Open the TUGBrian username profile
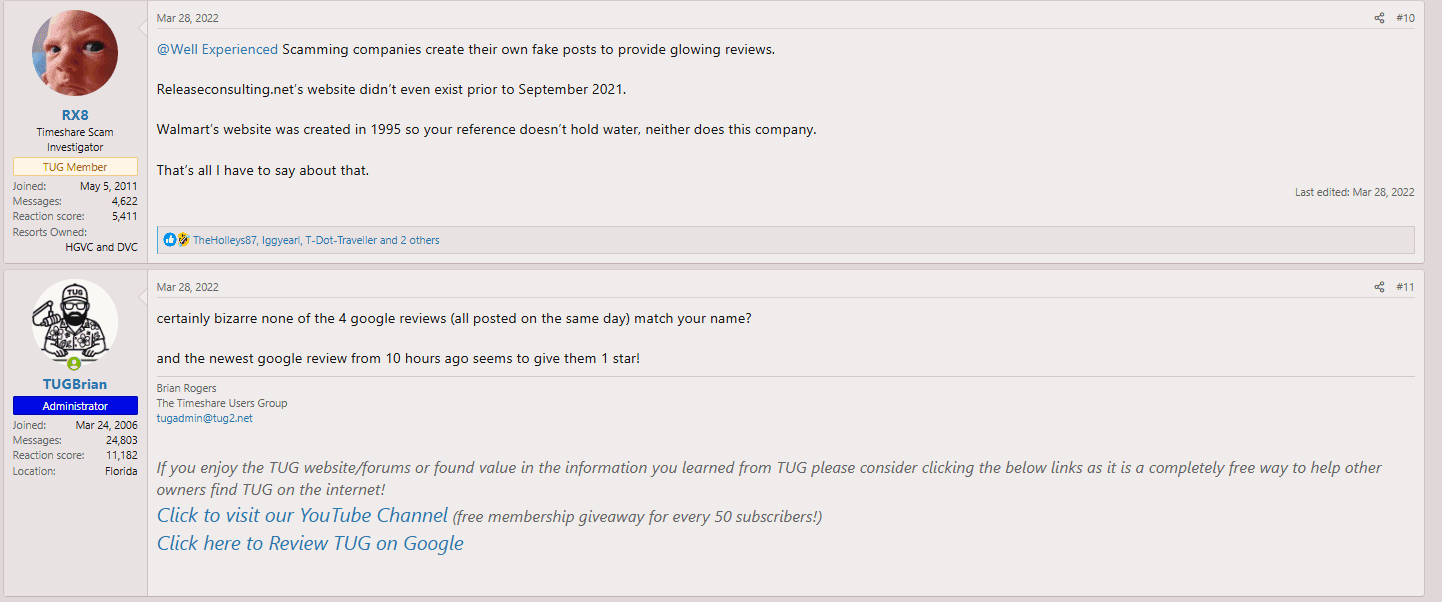This screenshot has height=602, width=1442. [75, 384]
